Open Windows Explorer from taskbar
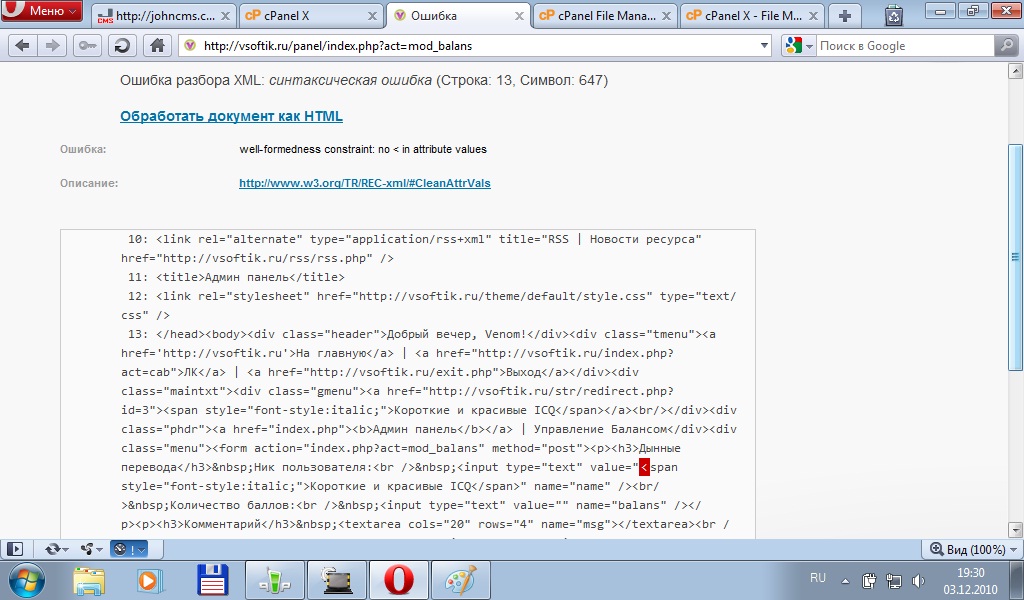Viewport: 1024px width, 600px height. click(89, 580)
